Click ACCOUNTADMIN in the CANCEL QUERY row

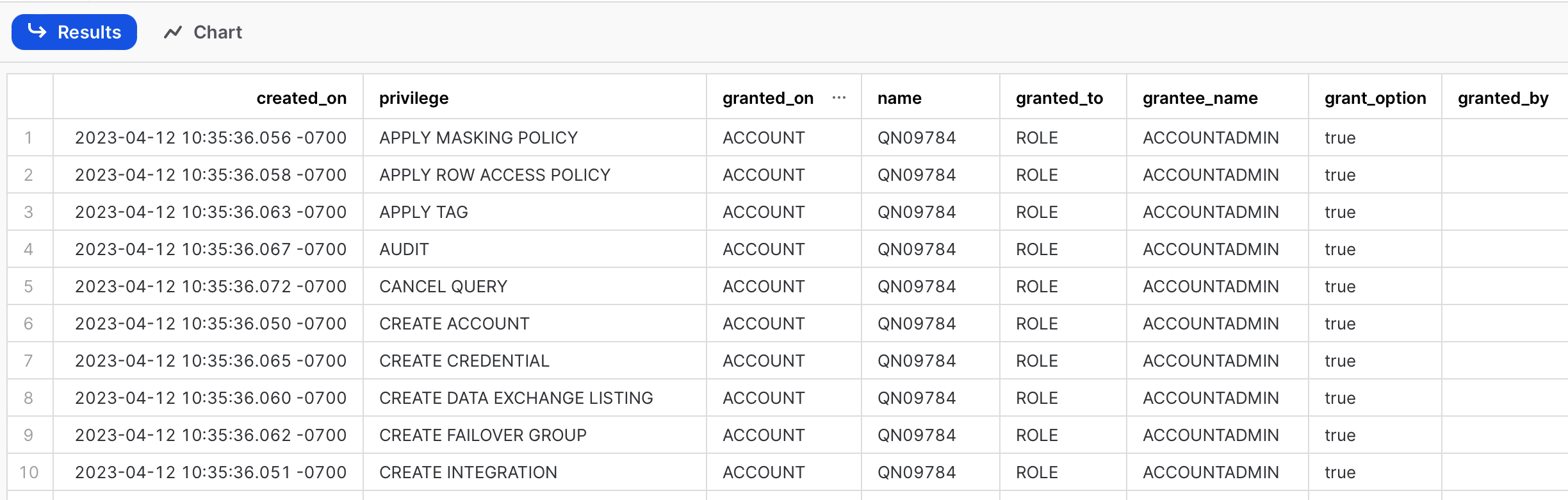(1211, 287)
